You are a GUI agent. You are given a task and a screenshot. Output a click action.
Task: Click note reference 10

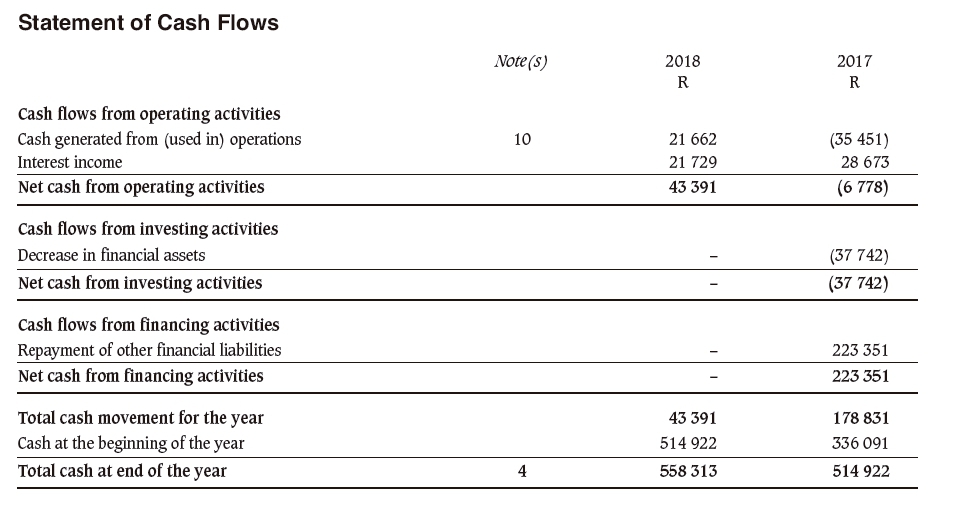pos(522,139)
